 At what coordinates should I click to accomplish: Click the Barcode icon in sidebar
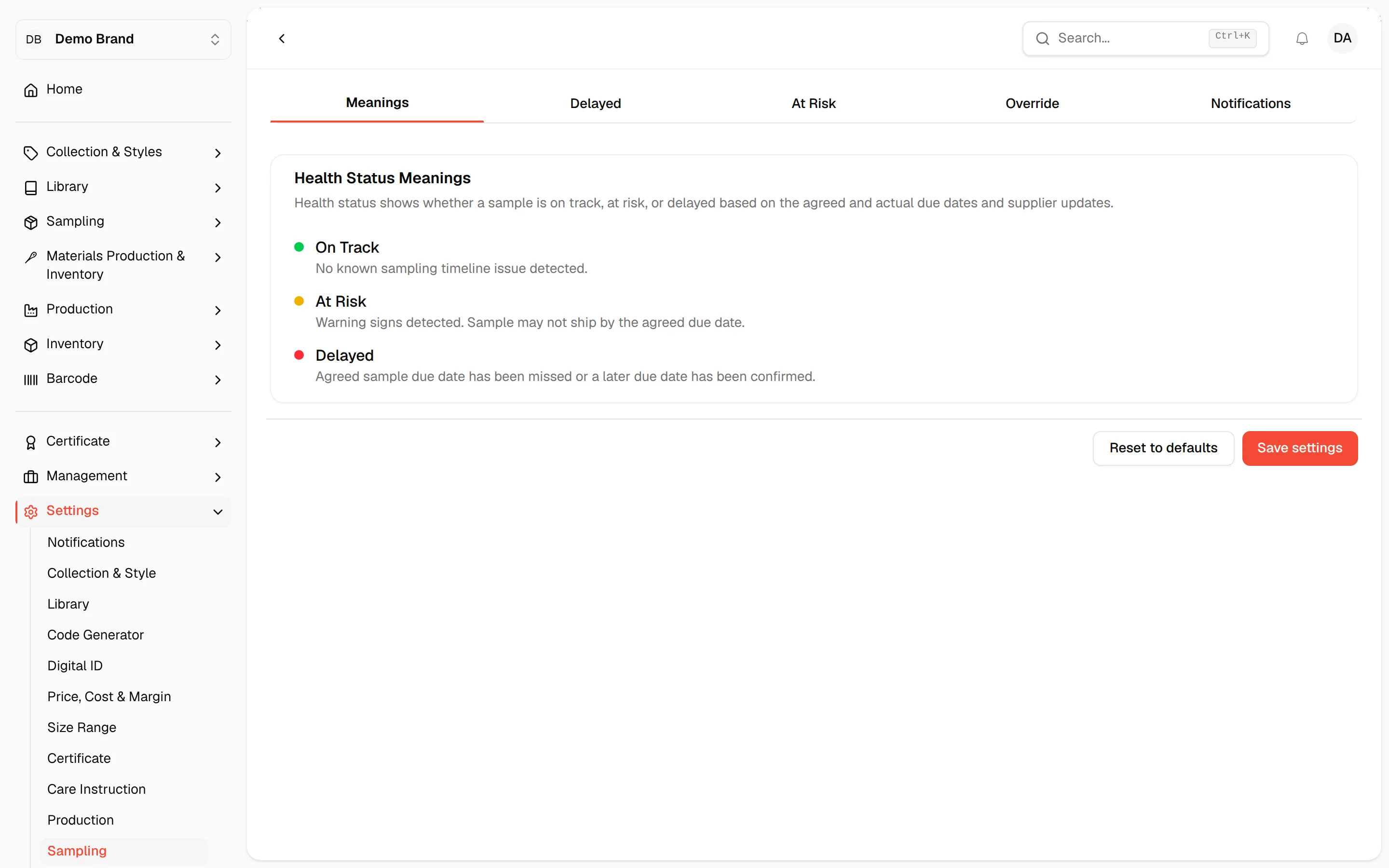click(31, 380)
